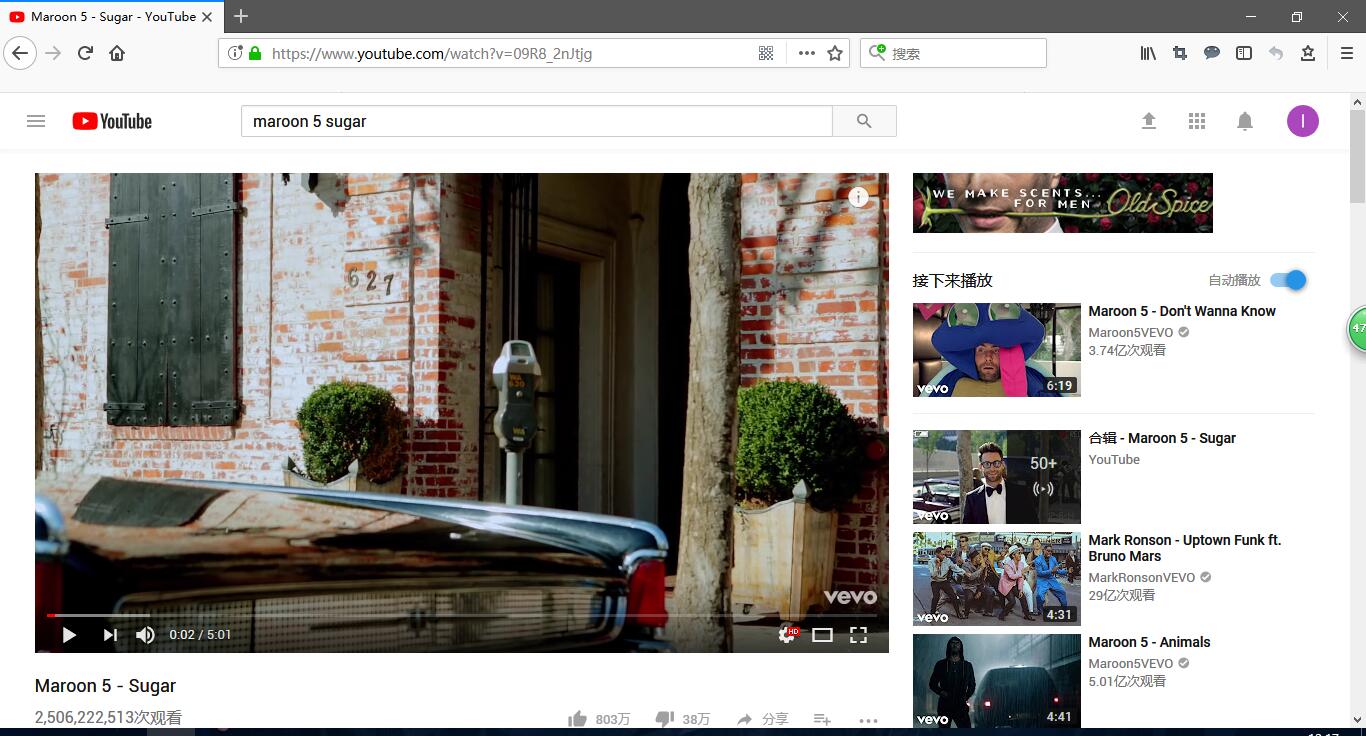Viewport: 1366px width, 736px height.
Task: Open Don't Wanna Know video thumbnail
Action: 997,350
